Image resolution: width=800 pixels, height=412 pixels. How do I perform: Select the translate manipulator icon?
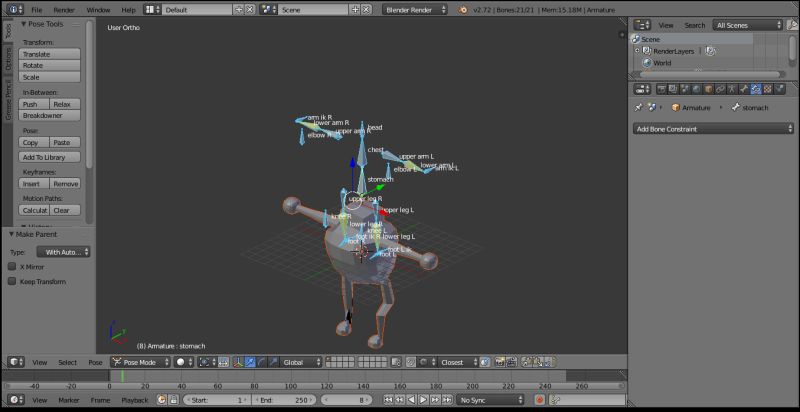click(x=252, y=362)
